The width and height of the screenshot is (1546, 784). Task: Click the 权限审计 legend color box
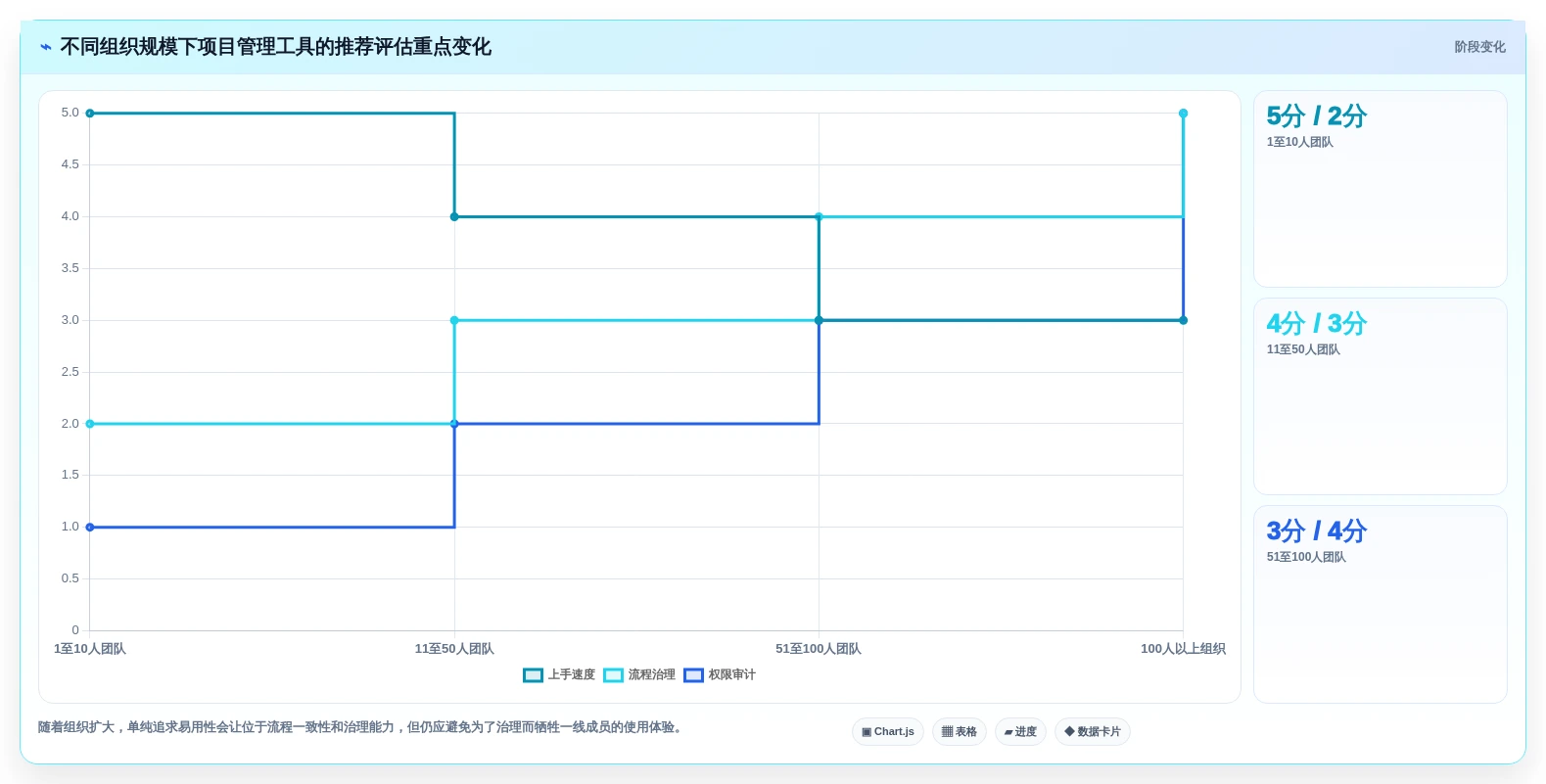coord(693,675)
